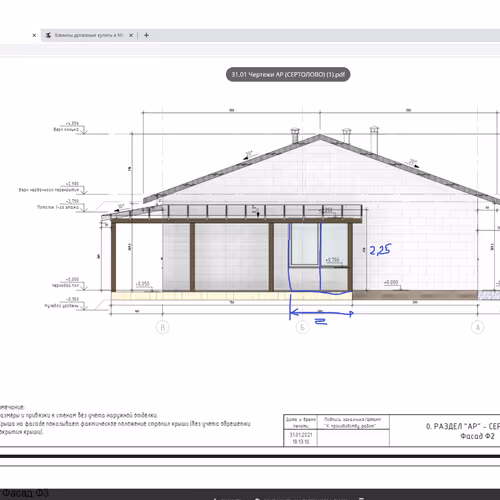The image size is (500, 500).
Task: Click the favicon of the Камины tab
Action: coord(48,35)
